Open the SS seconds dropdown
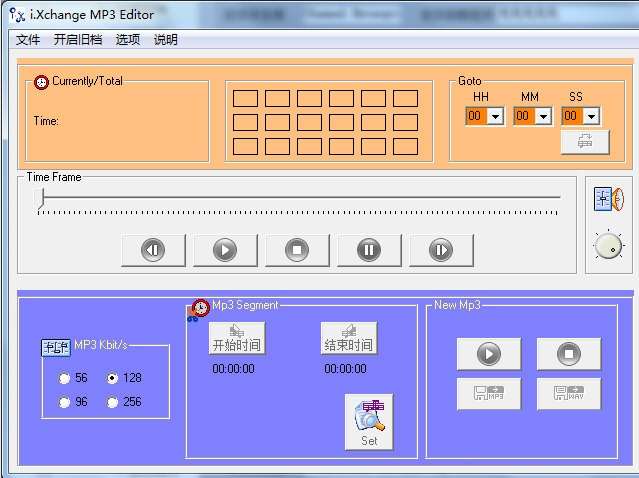This screenshot has height=478, width=639. [x=591, y=116]
